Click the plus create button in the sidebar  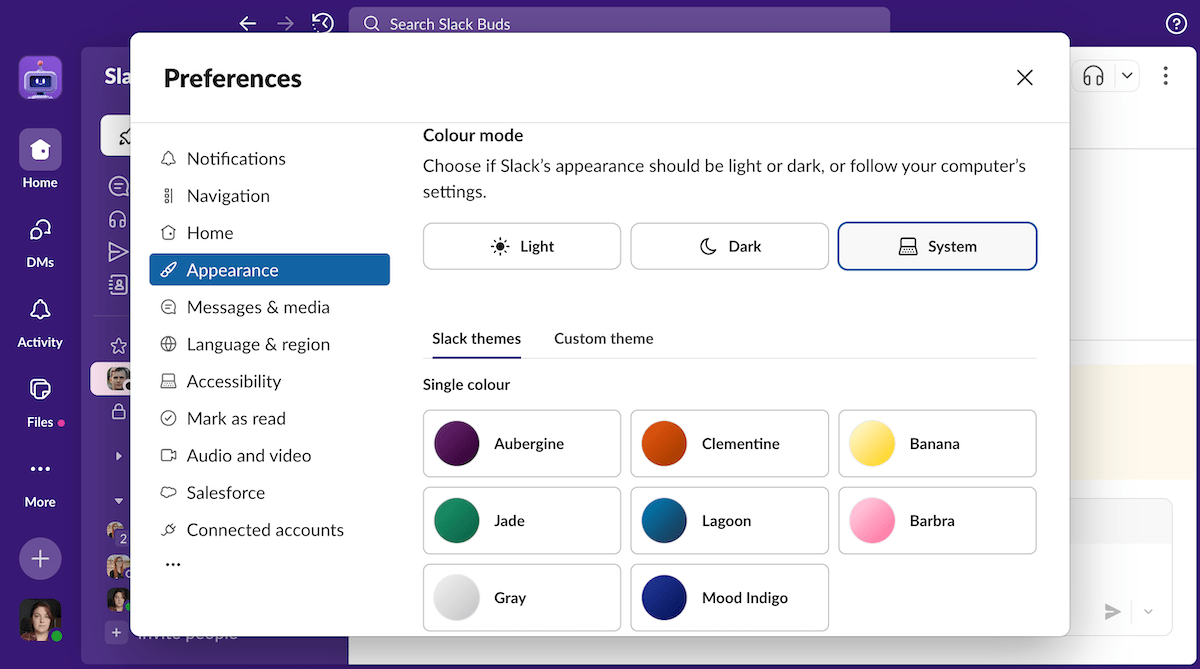click(40, 559)
